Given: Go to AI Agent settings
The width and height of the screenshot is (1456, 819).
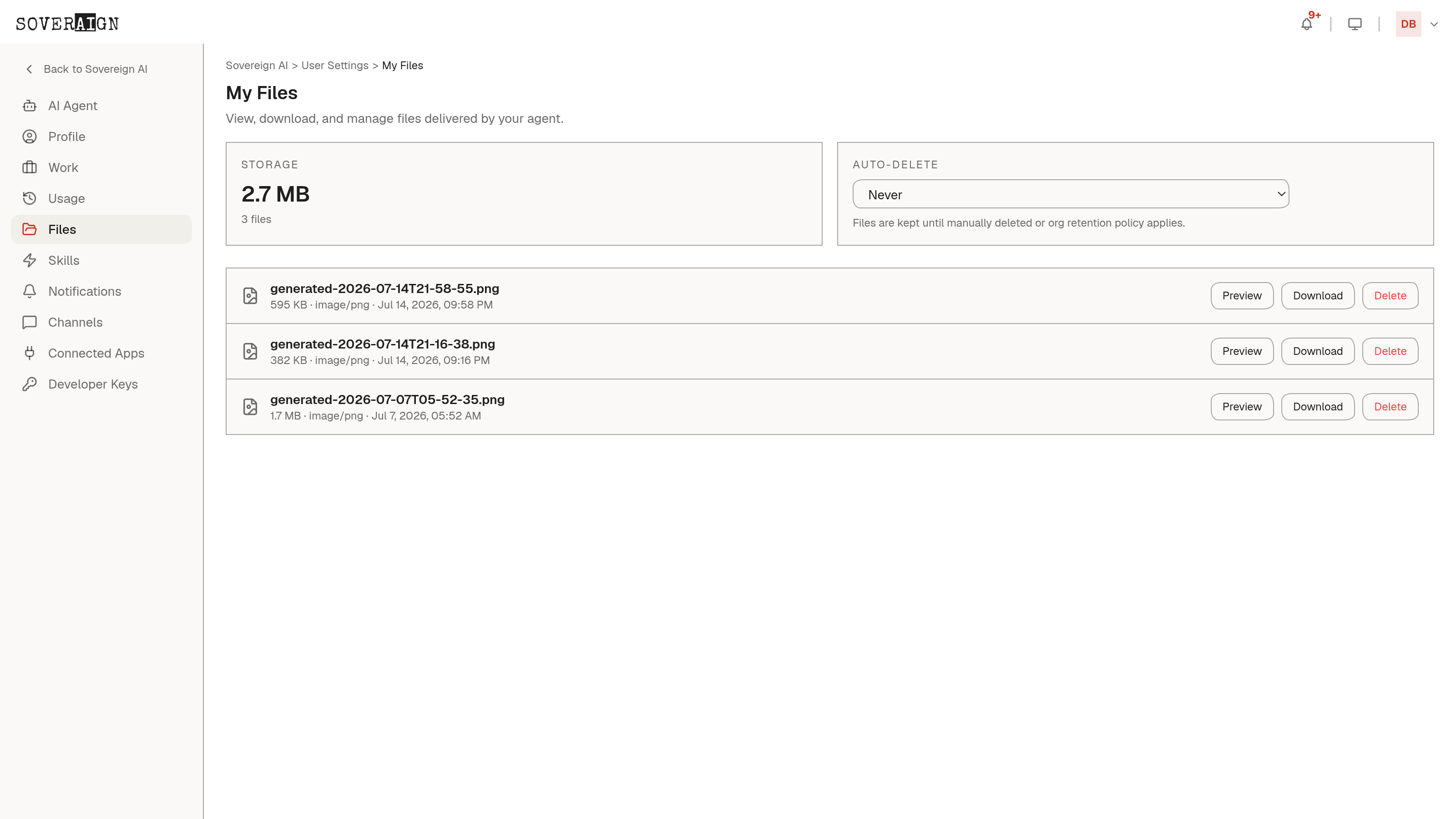Looking at the screenshot, I should (x=101, y=106).
